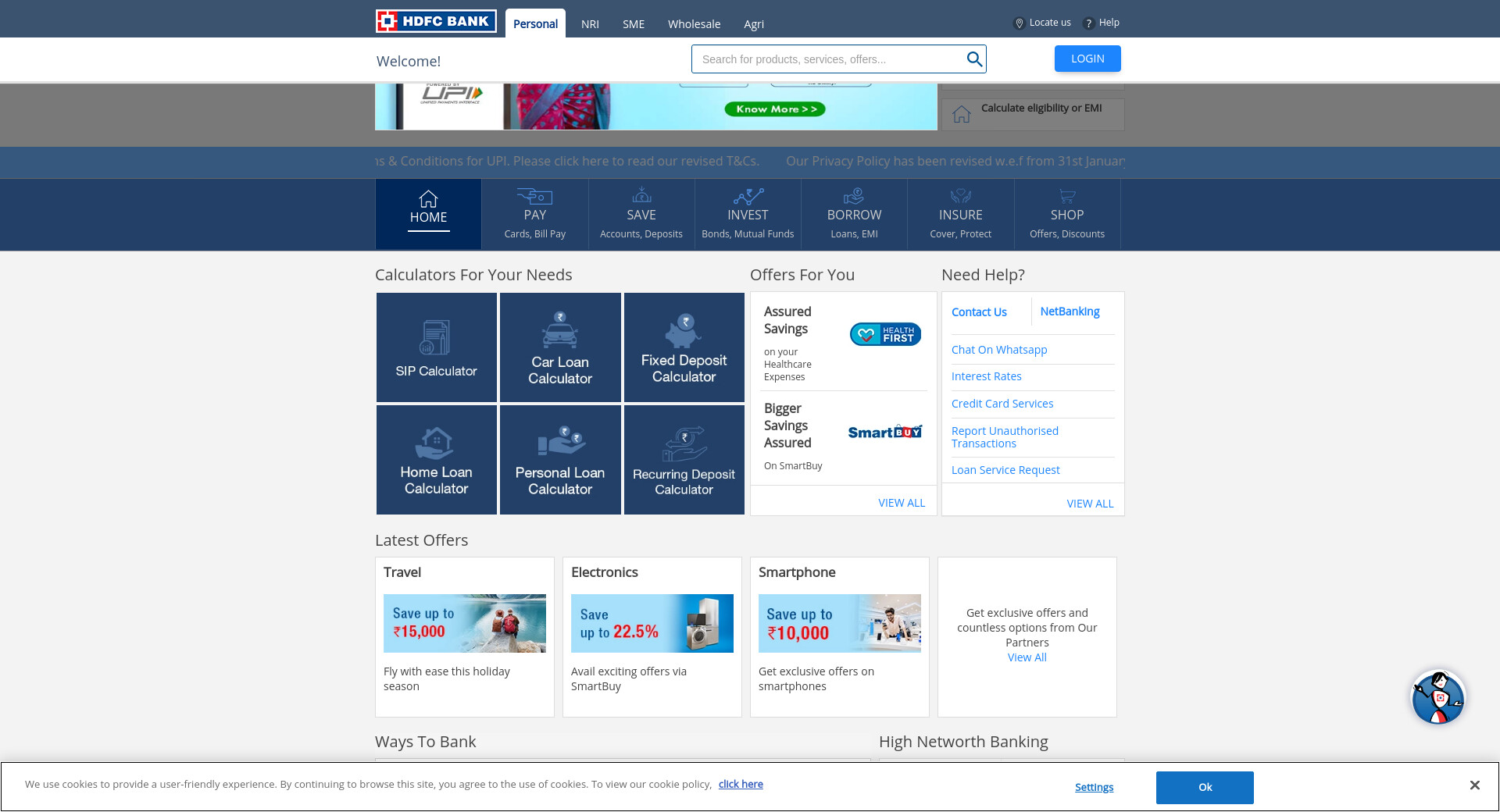Open the Recurring Deposit Calculator icon

tap(684, 443)
